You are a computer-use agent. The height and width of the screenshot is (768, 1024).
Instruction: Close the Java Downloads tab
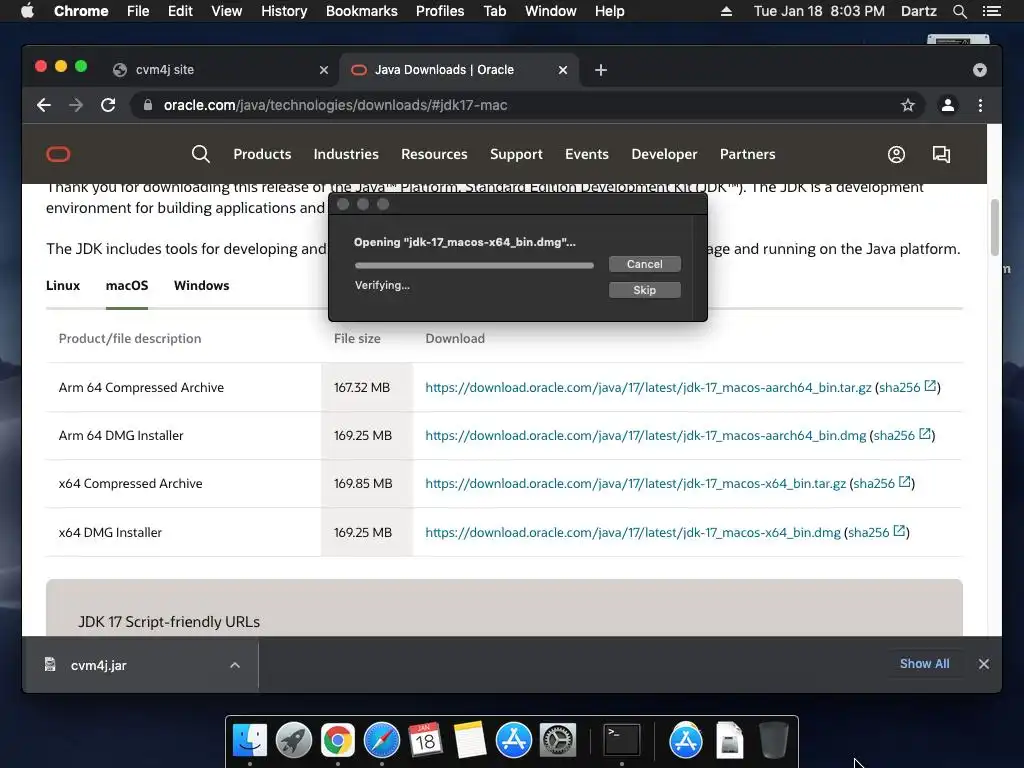(563, 70)
